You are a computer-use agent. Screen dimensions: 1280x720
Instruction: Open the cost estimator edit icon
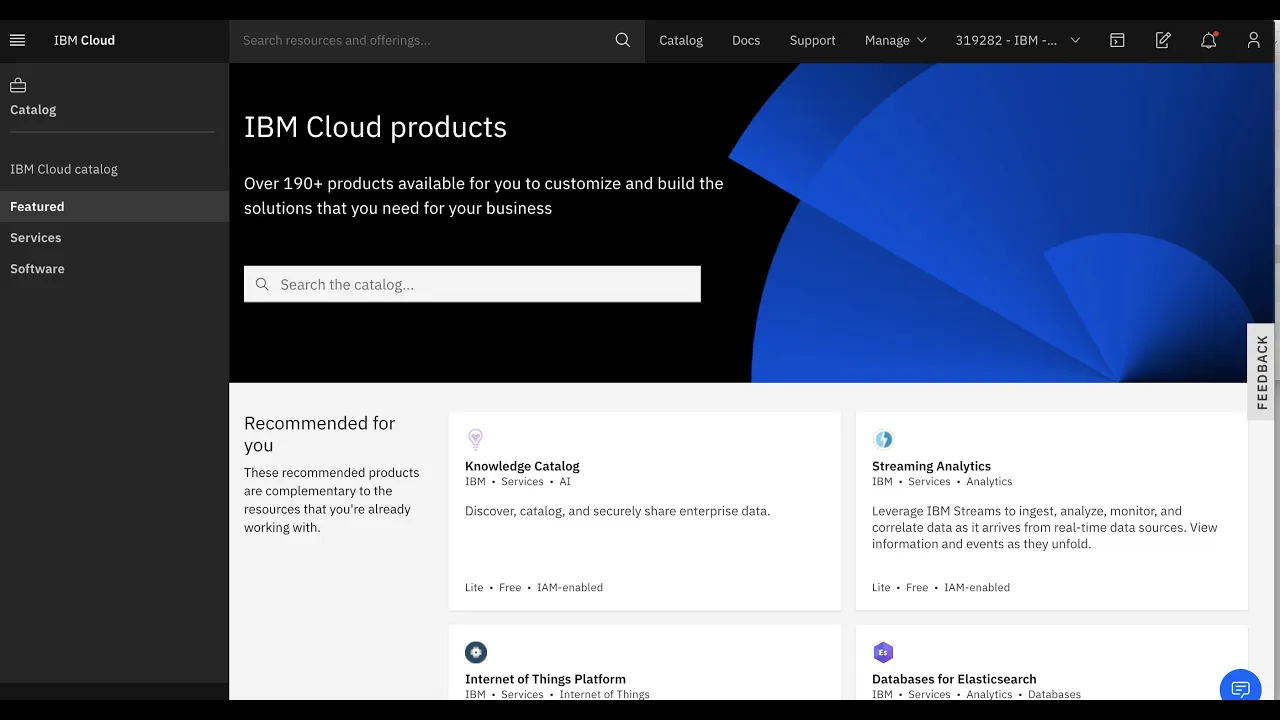click(1163, 40)
